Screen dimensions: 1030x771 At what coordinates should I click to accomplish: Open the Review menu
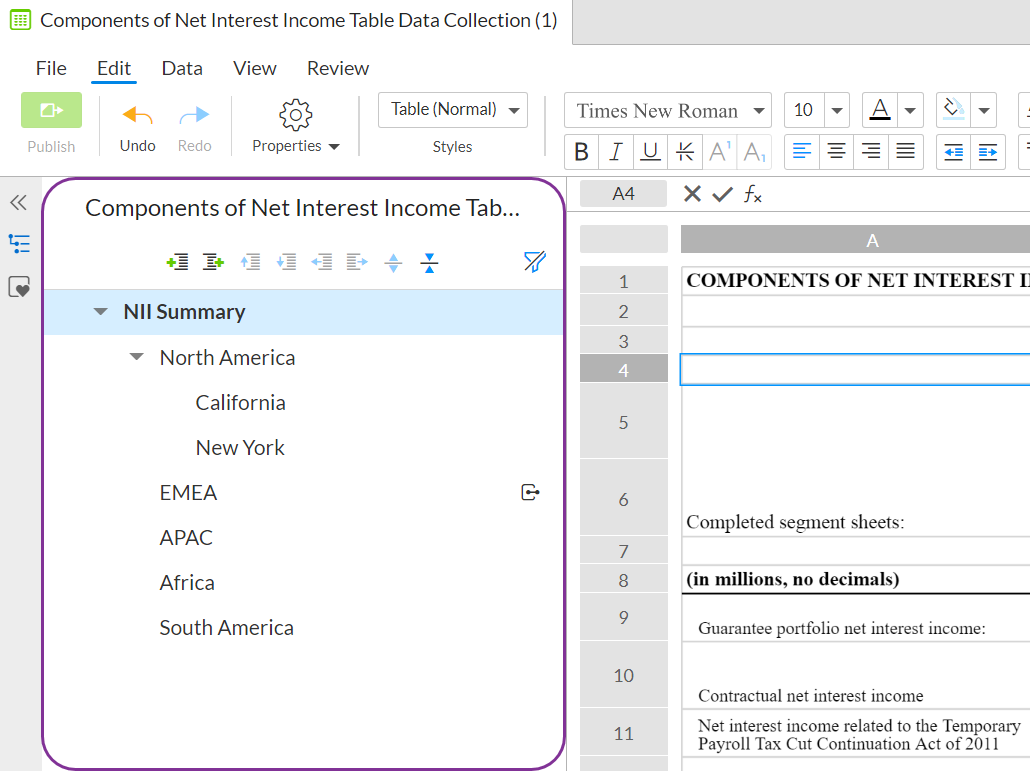point(337,68)
